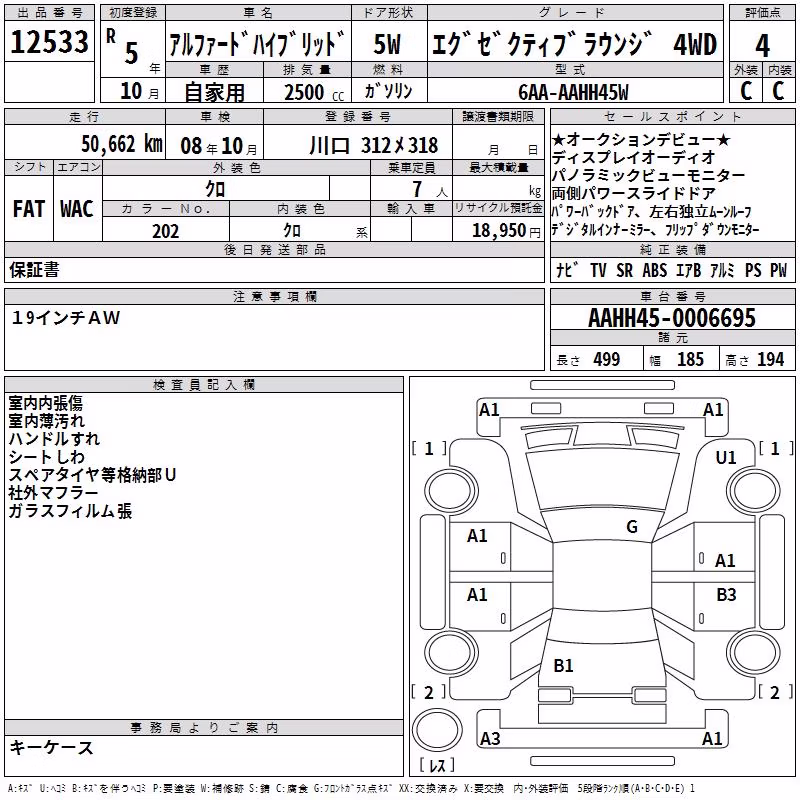Image resolution: width=800 pixels, height=800 pixels.
Task: Select inspector note スペアタイヤ等格納部U
Action: 92,475
